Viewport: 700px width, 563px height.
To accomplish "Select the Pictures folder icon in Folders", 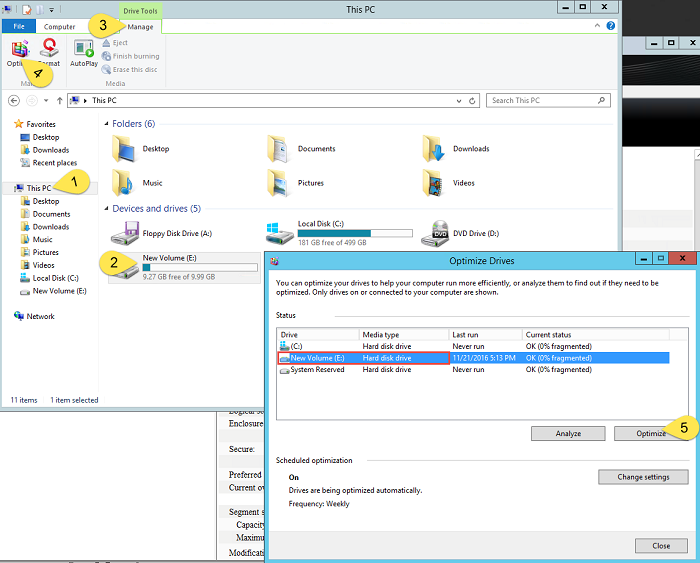I will pos(278,183).
